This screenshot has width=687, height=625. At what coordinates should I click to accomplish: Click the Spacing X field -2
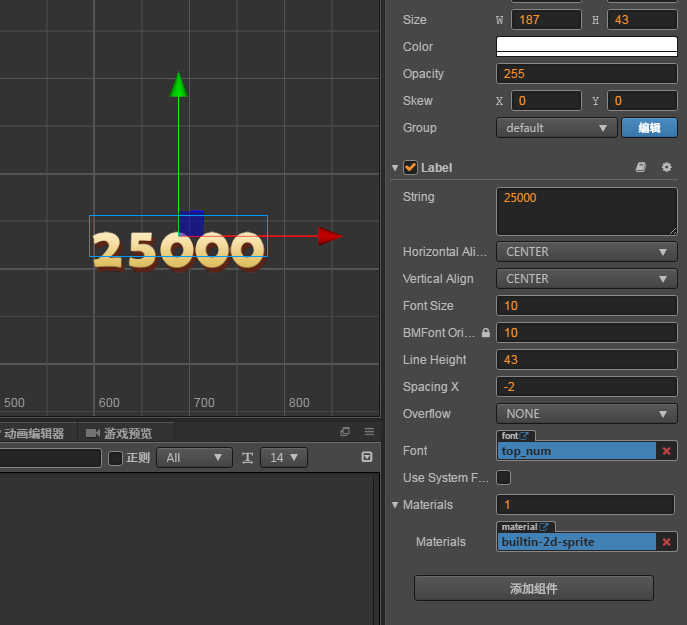587,387
